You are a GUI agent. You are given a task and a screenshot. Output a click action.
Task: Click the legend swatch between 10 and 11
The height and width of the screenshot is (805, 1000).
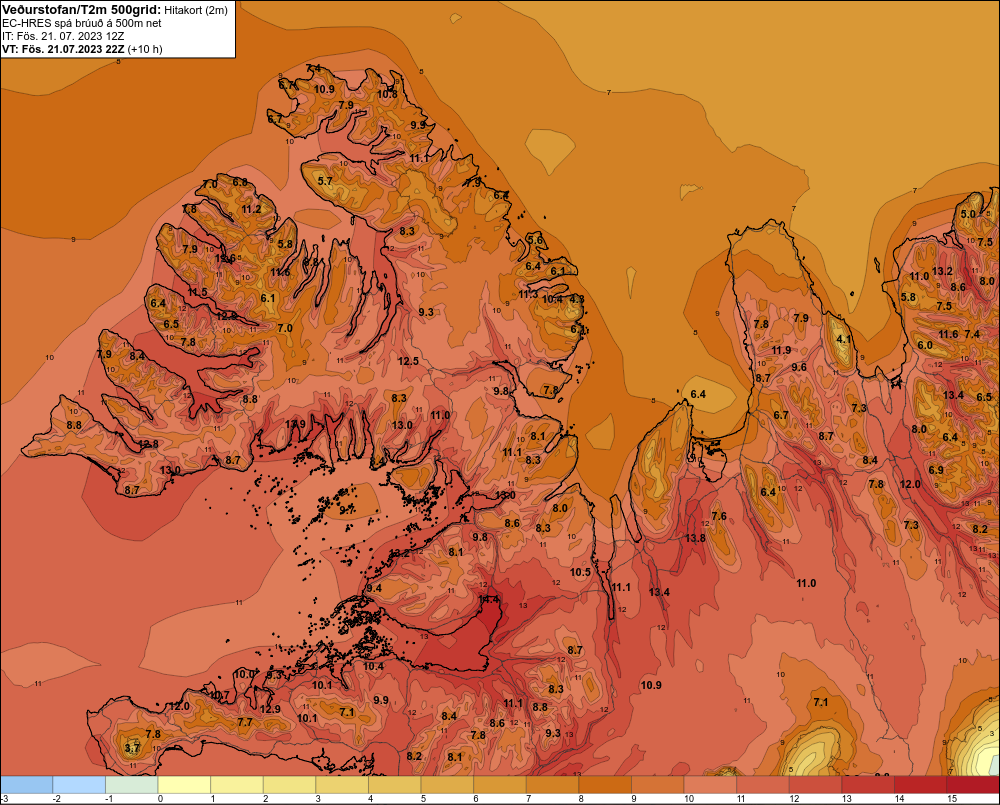tap(710, 785)
